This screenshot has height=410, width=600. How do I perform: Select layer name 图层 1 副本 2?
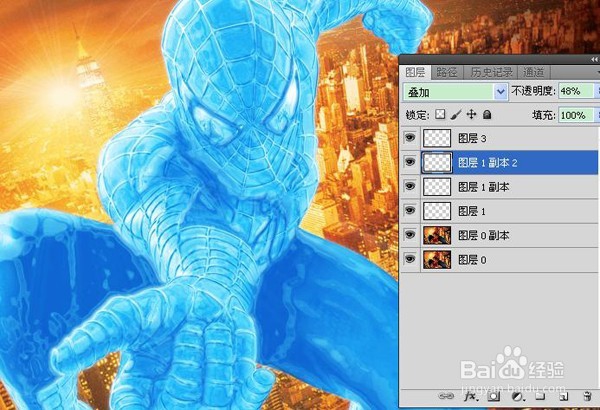(x=488, y=163)
